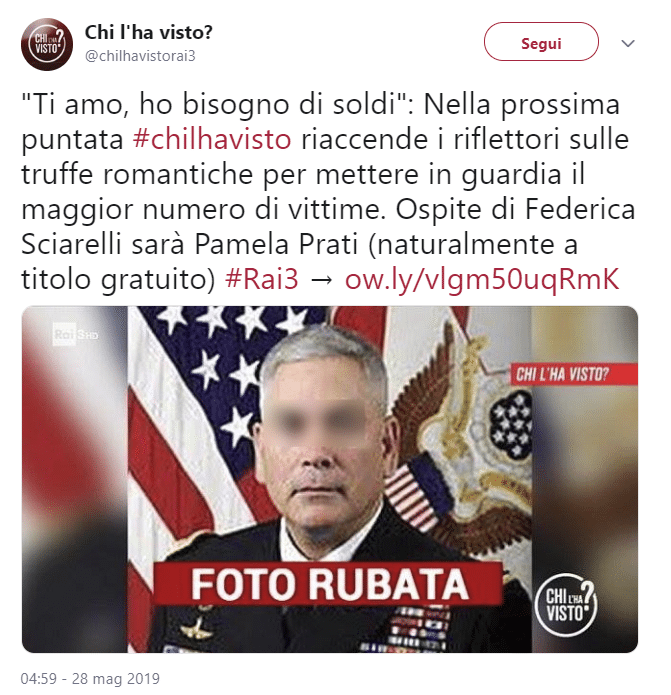Open the @chilhavistorai3 handle link
Viewport: 671px width, 695px height.
tap(140, 56)
